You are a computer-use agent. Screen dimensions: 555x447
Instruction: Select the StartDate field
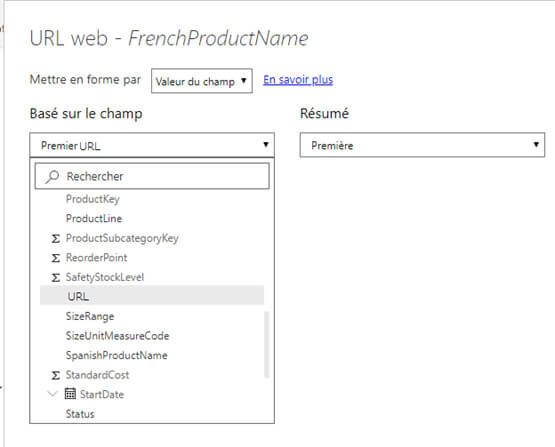(102, 394)
